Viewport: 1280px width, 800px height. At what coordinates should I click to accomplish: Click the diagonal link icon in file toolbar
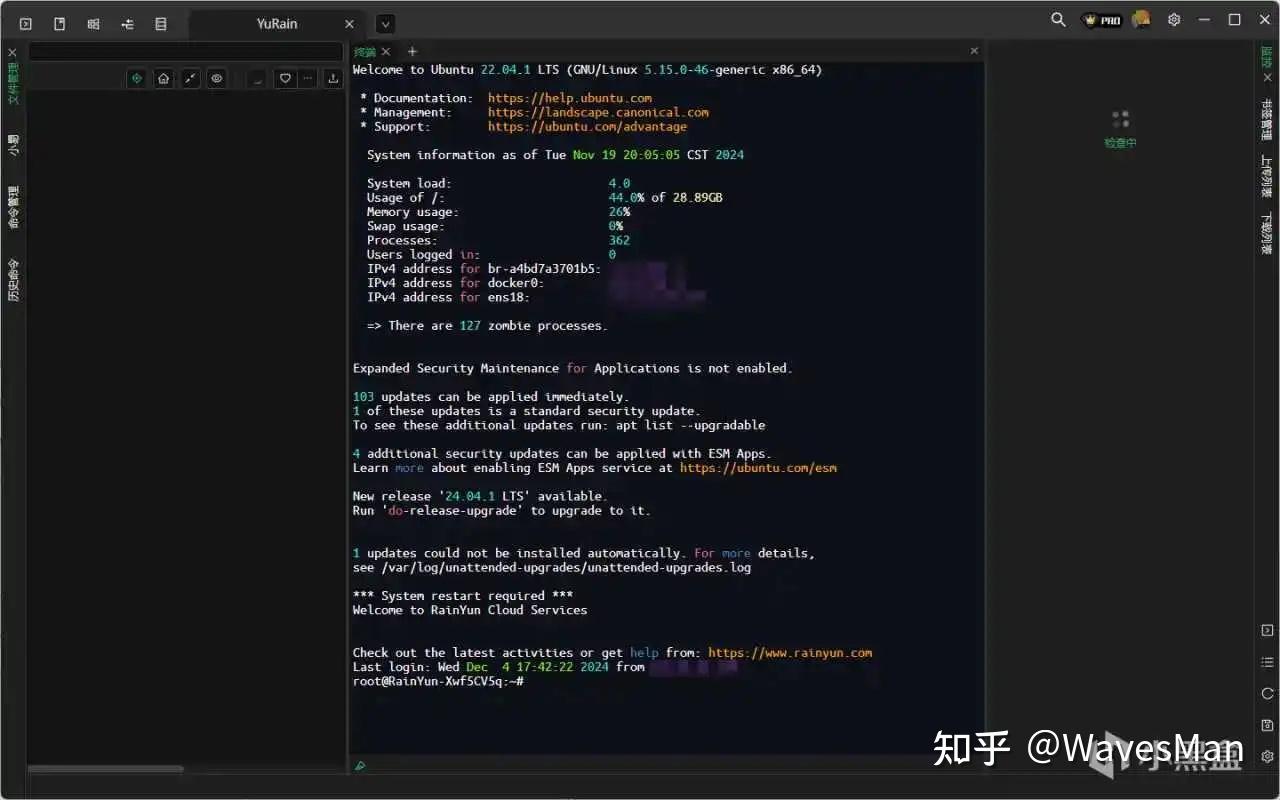coord(190,78)
